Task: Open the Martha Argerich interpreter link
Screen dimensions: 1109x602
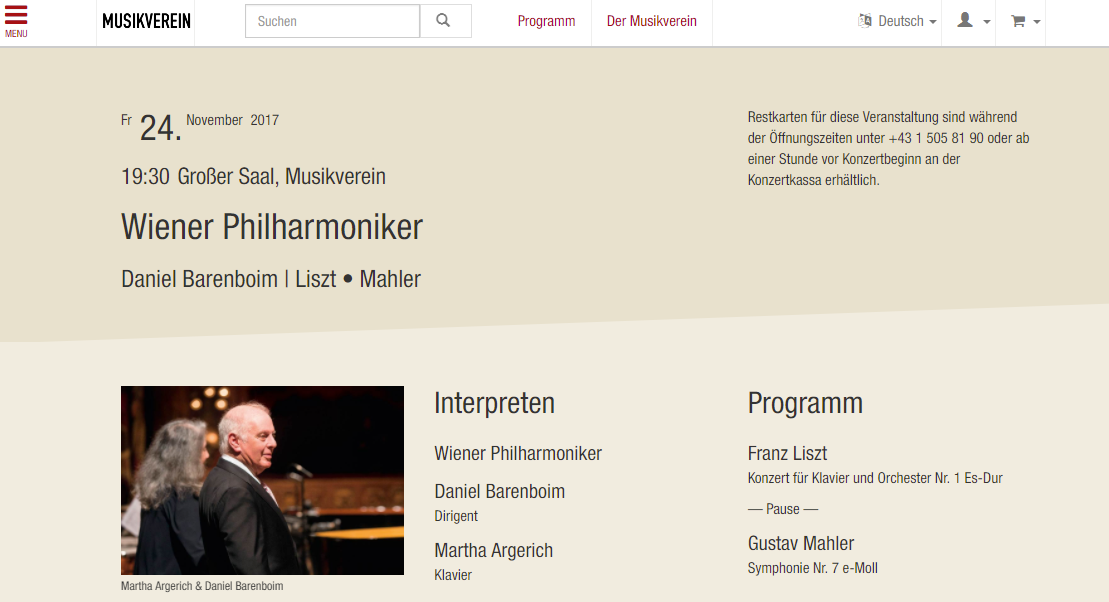Action: 494,550
